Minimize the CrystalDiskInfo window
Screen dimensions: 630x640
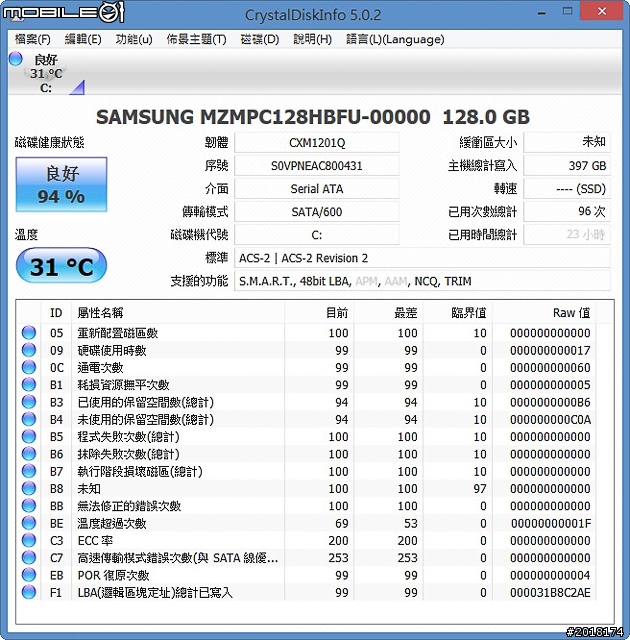pyautogui.click(x=542, y=12)
